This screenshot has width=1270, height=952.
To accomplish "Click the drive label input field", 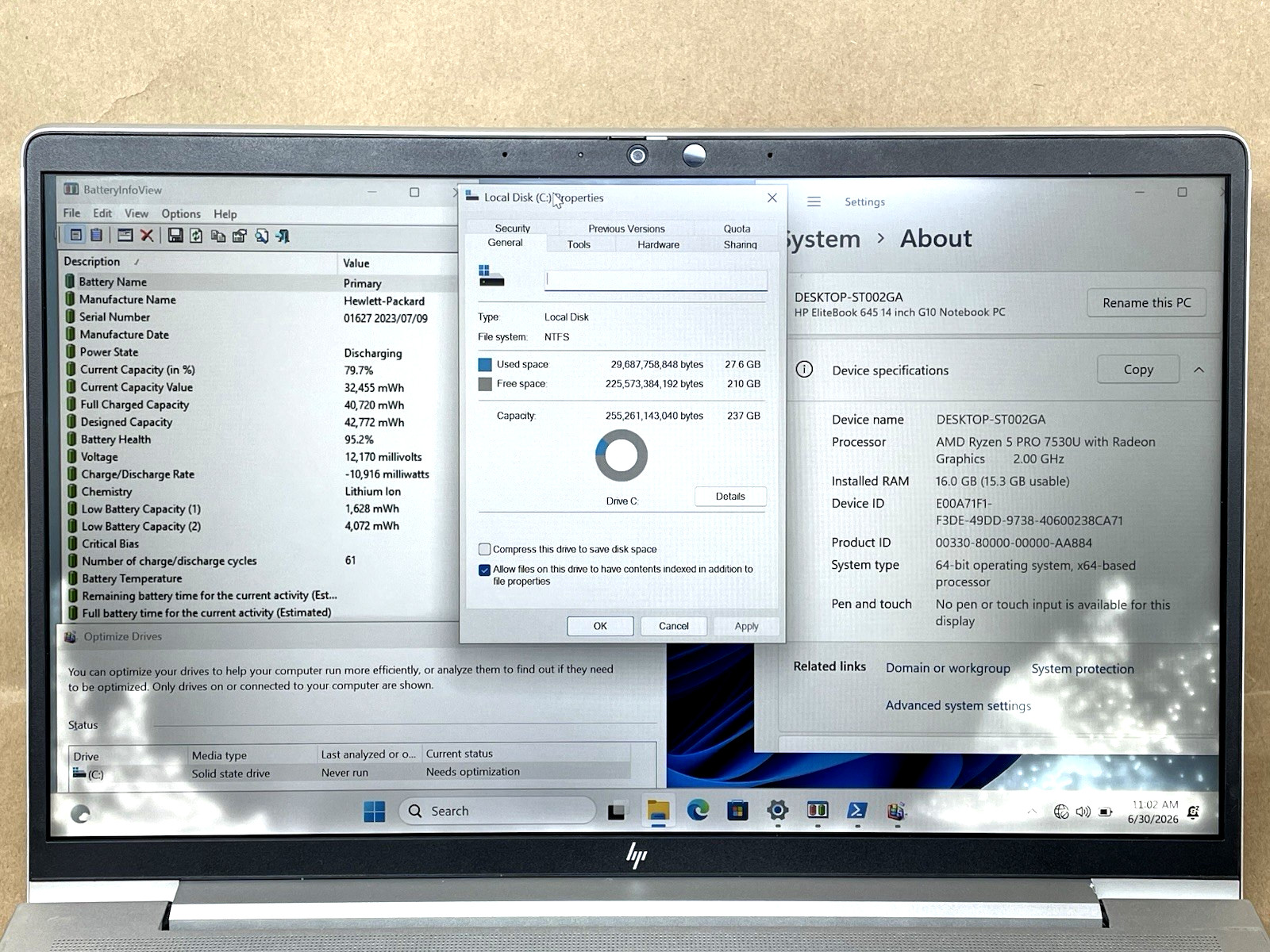I will [x=656, y=279].
